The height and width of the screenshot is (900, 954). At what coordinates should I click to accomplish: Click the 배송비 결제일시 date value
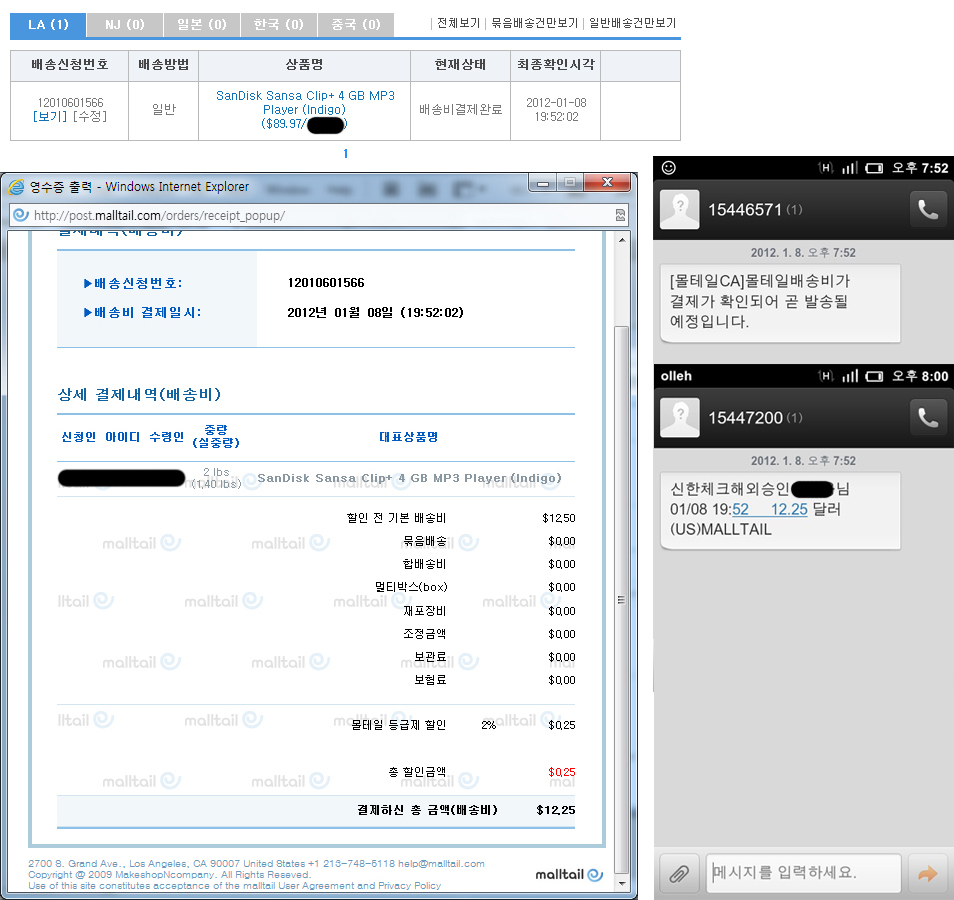click(375, 313)
